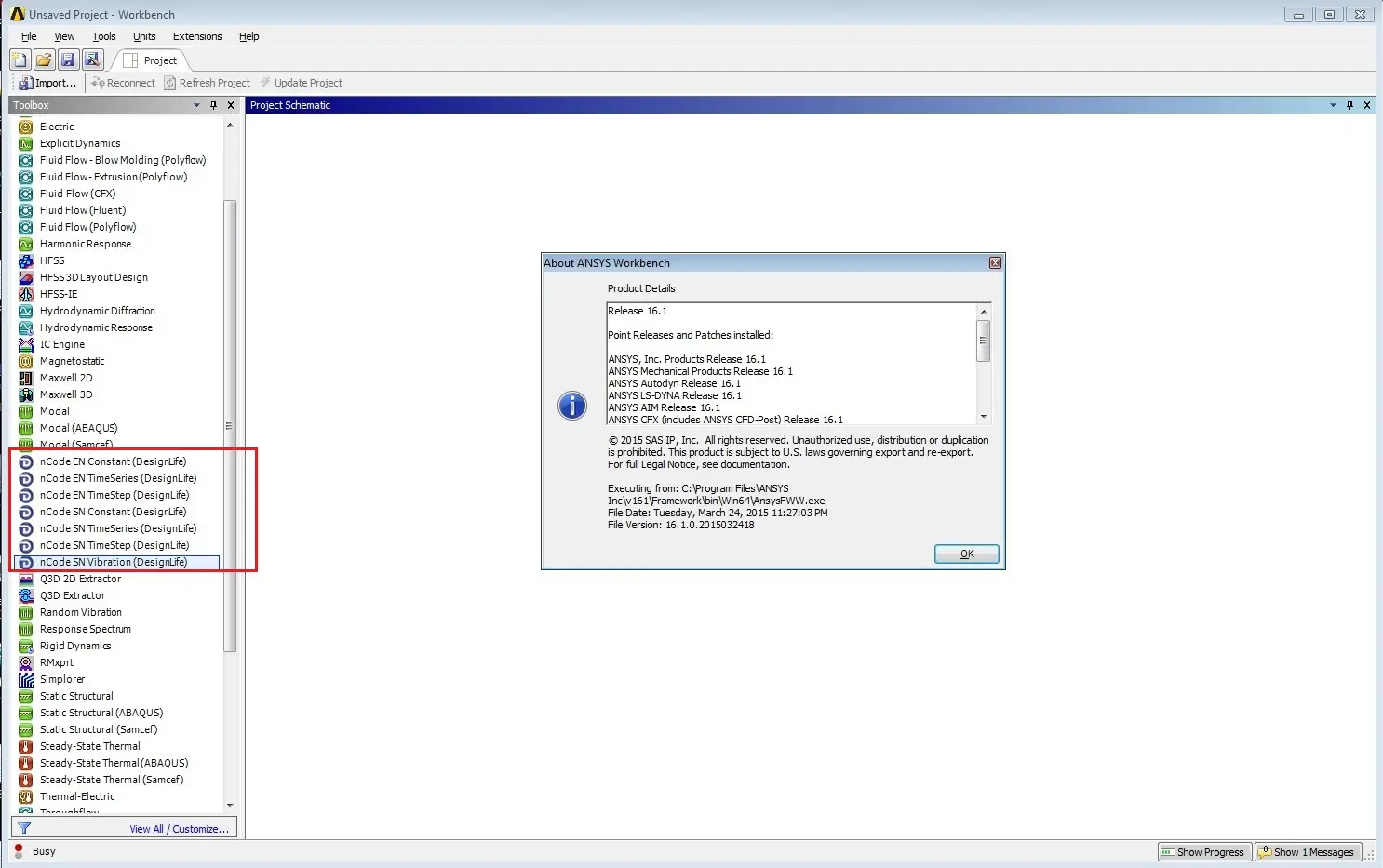Pin the Toolbox panel

213,105
